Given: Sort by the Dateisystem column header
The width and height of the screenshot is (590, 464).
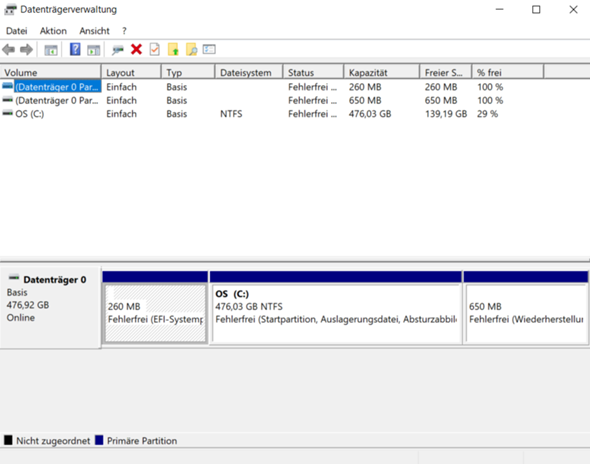Looking at the screenshot, I should 249,72.
